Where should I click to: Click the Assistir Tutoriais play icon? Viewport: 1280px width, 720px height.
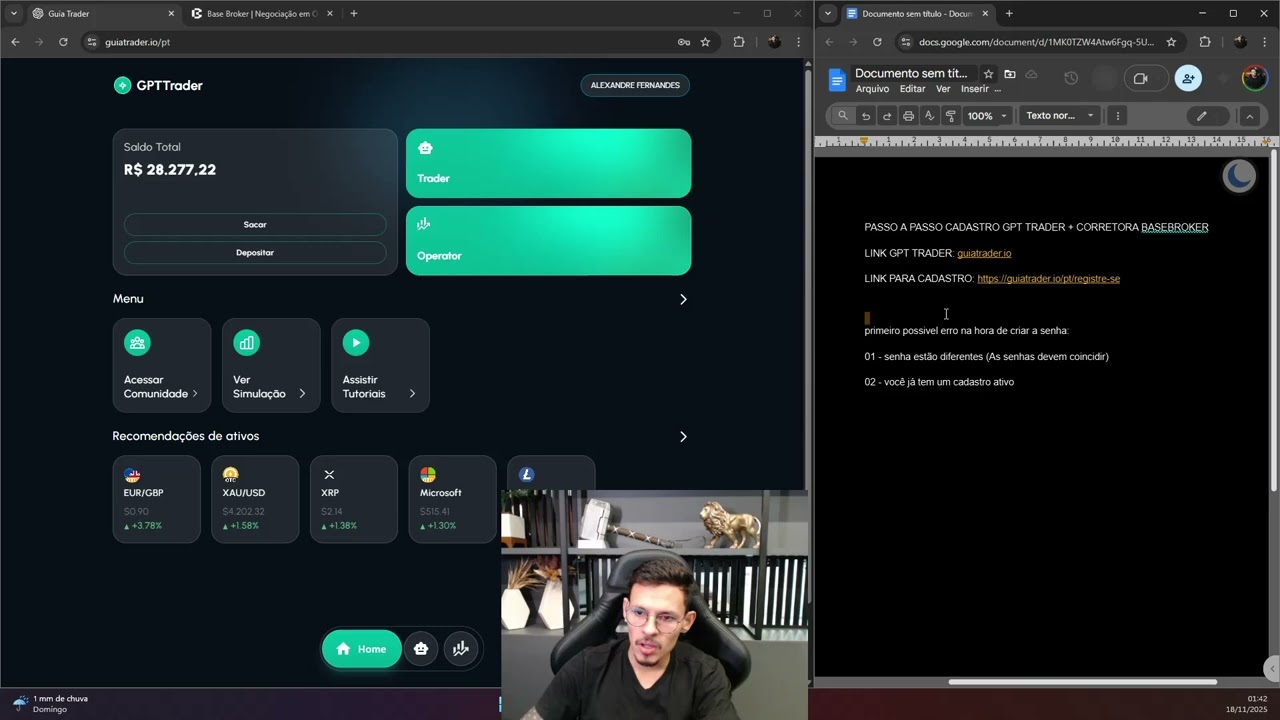355,343
